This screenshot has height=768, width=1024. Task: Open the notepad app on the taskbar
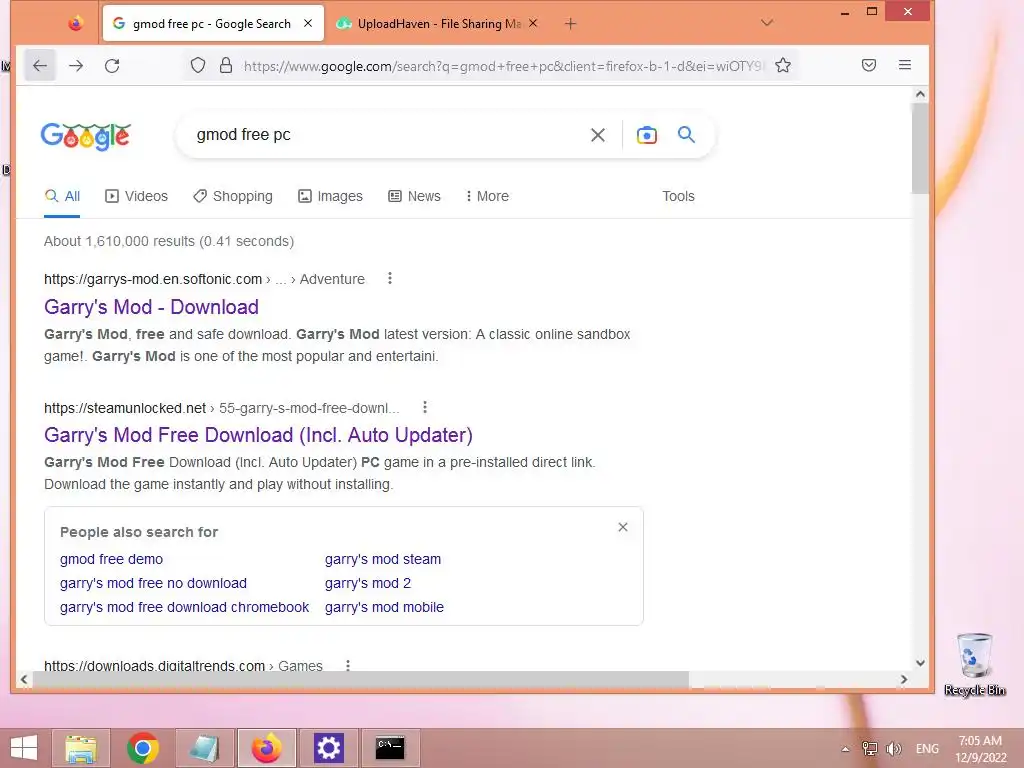click(204, 748)
